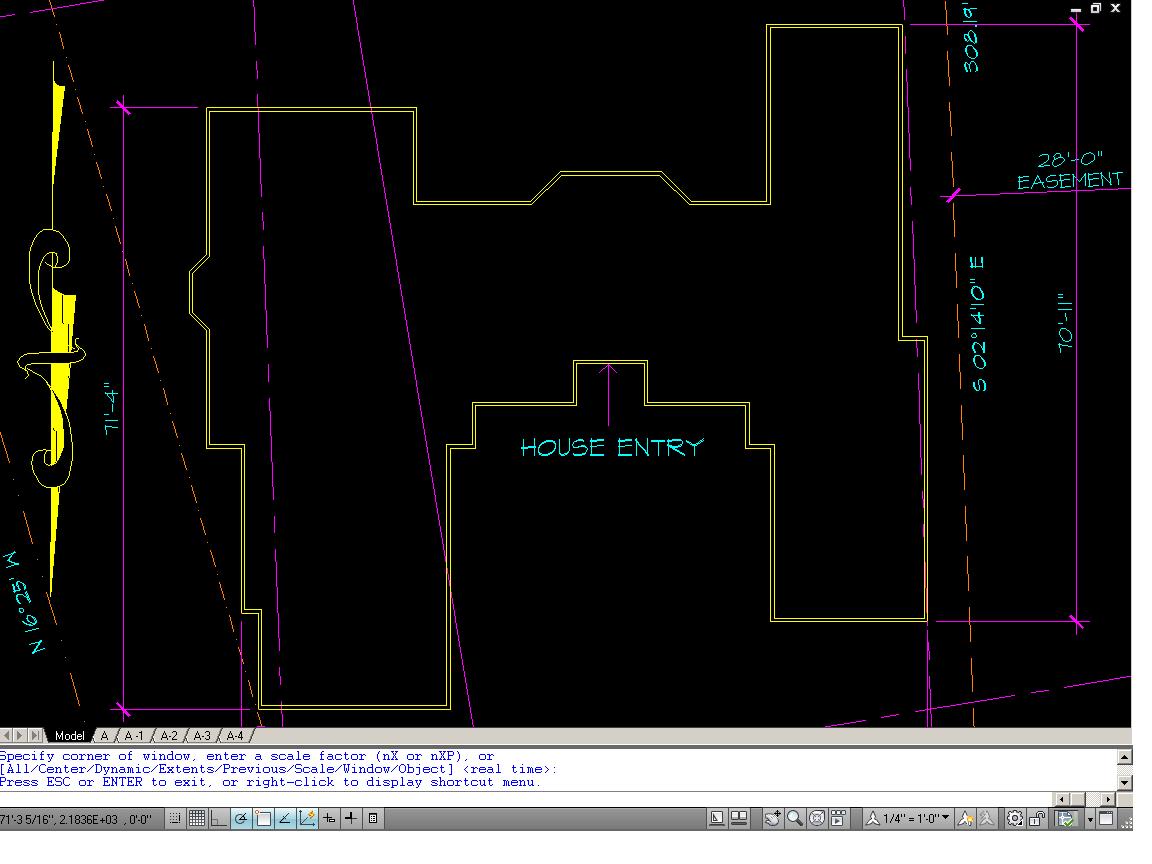1152x864 pixels.
Task: Toggle Lineweight display icon
Action: (351, 818)
